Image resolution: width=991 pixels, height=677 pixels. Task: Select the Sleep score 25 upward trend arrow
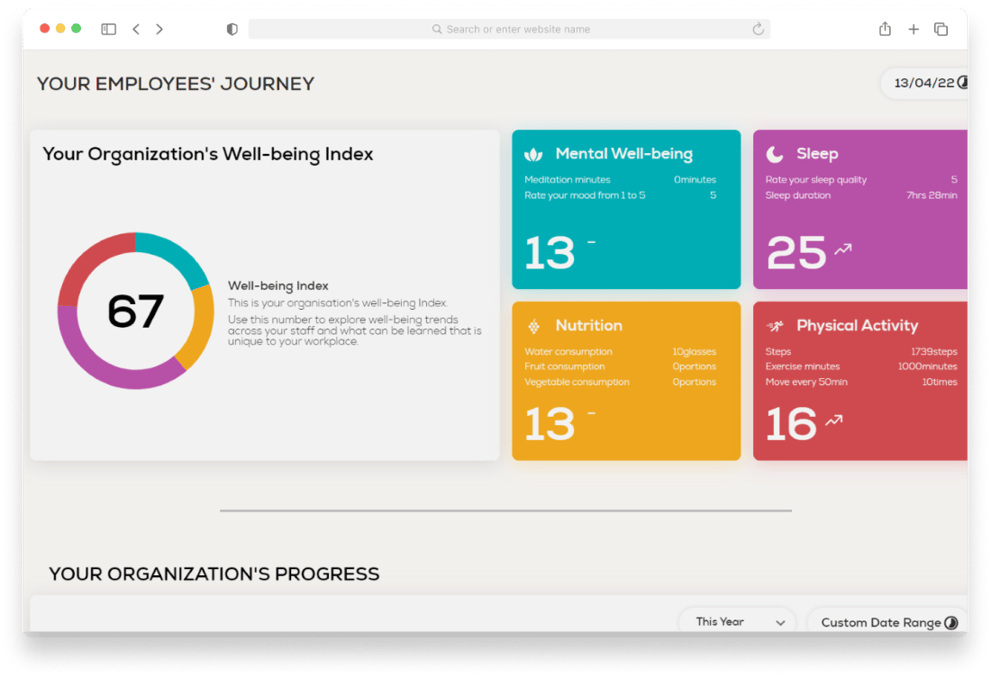[x=842, y=250]
